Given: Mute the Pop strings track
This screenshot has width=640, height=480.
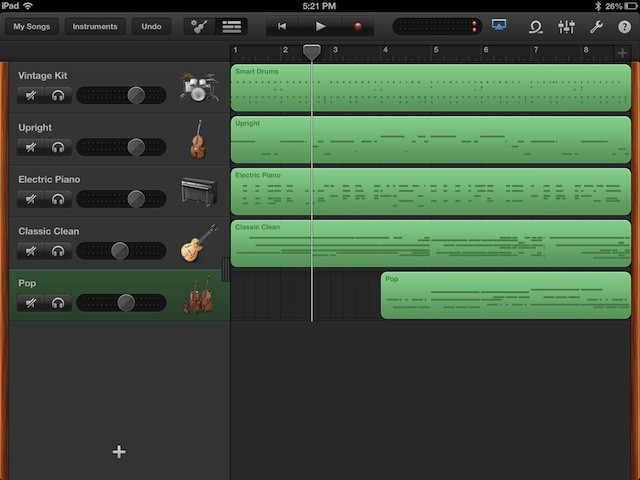Looking at the screenshot, I should (31, 303).
